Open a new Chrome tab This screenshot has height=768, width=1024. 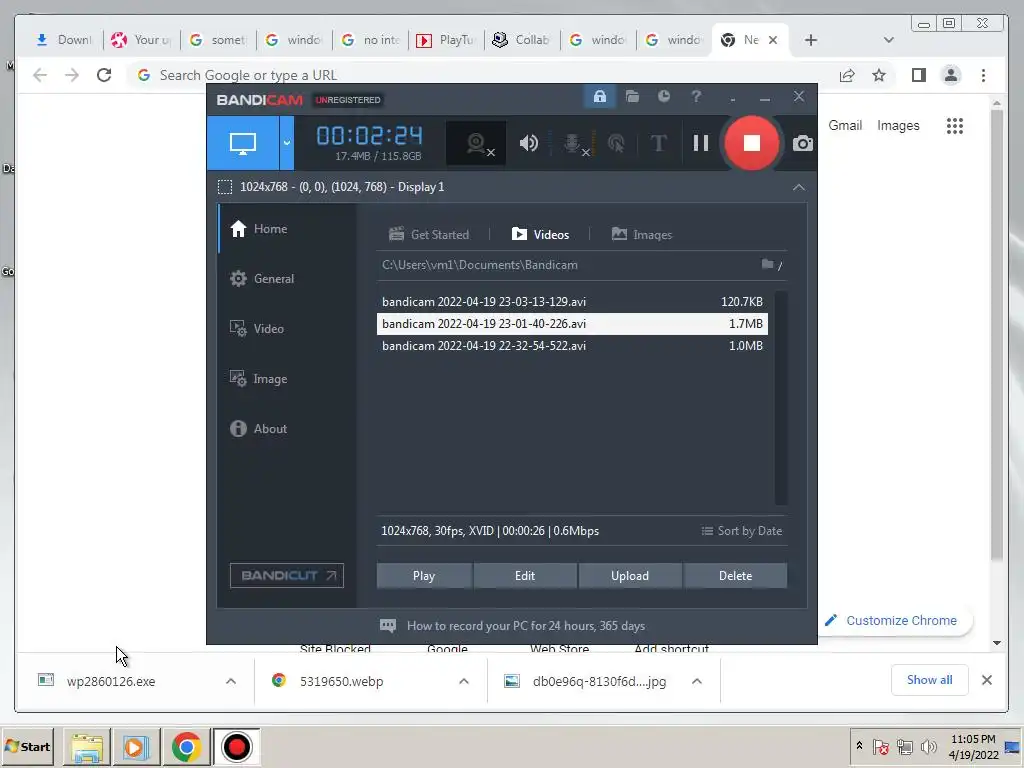click(811, 40)
